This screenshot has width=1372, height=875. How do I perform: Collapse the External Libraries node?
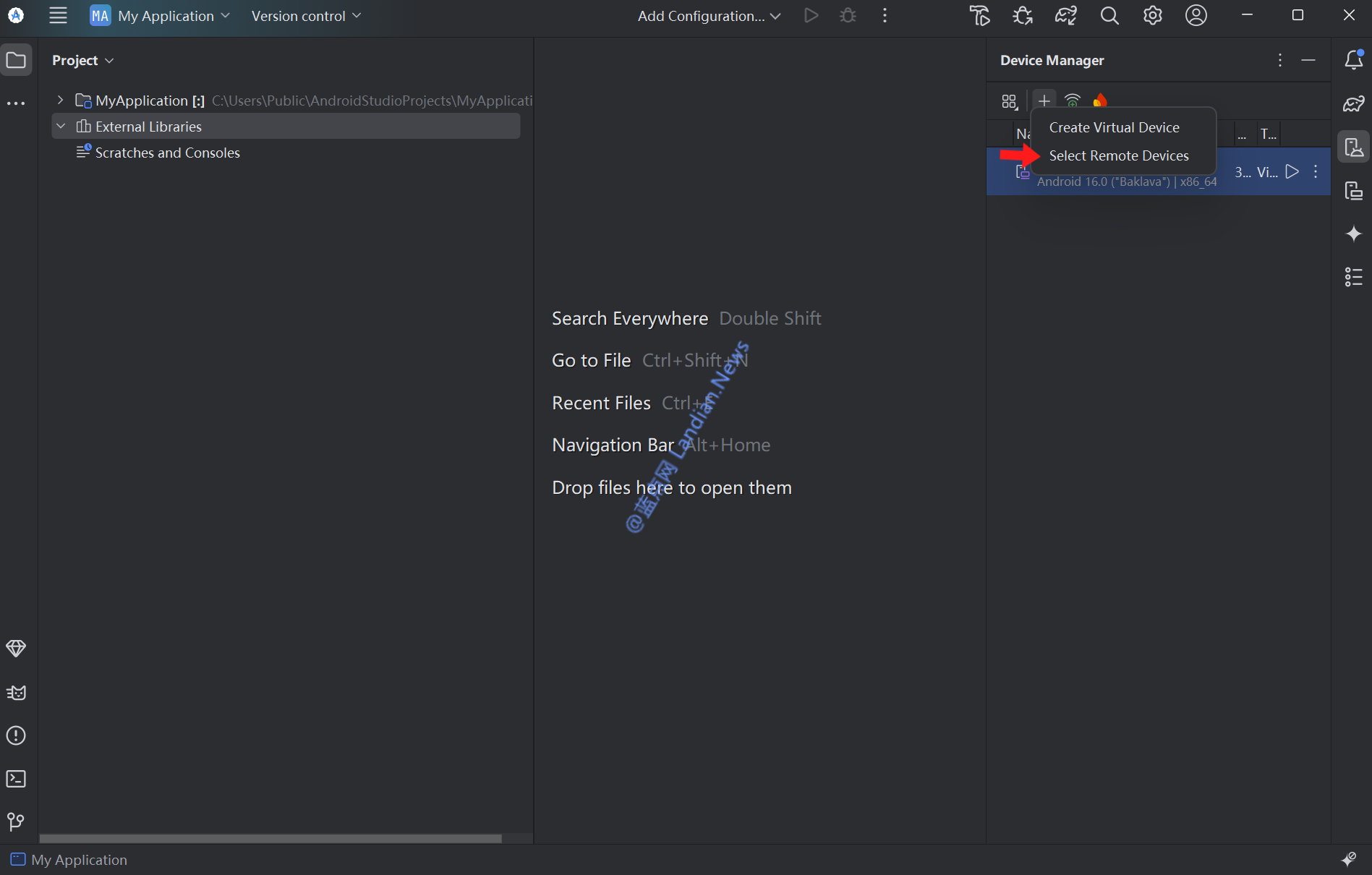[61, 127]
